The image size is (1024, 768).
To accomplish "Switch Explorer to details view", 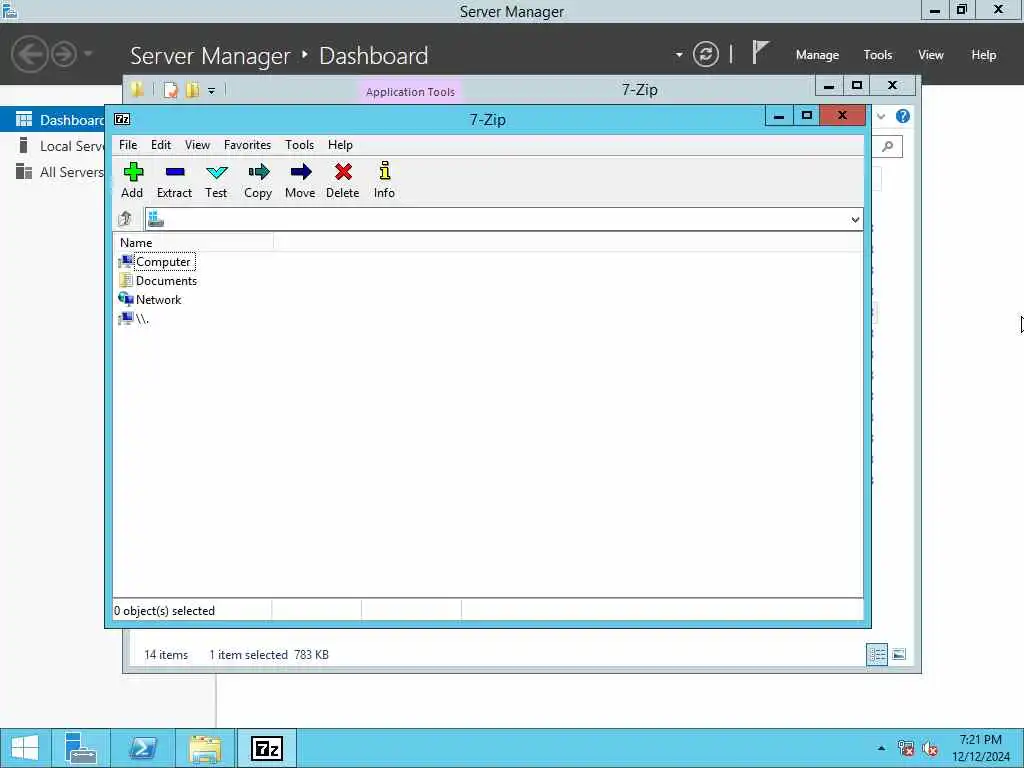I will tap(877, 654).
